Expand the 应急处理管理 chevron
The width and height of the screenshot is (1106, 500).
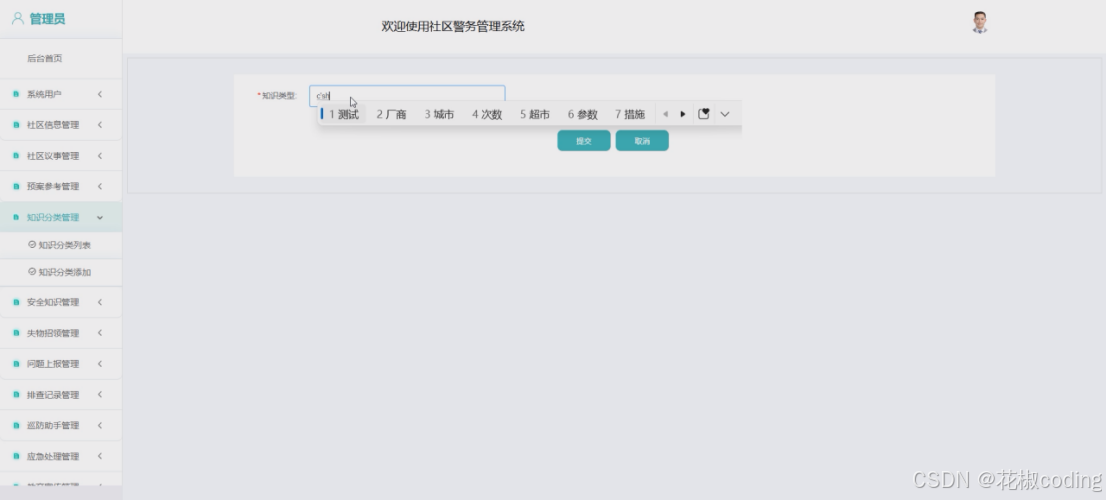click(x=100, y=456)
